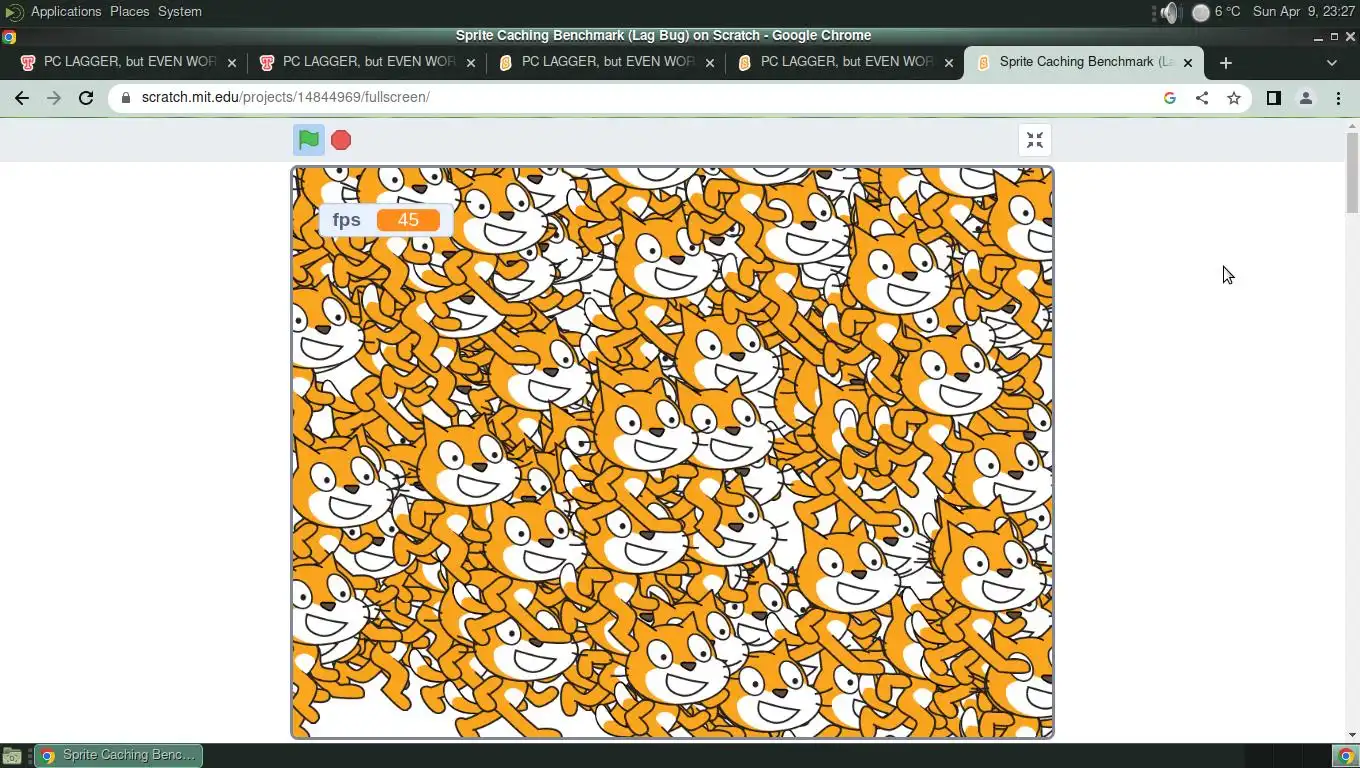Stop the project with the red stop sign

click(341, 140)
